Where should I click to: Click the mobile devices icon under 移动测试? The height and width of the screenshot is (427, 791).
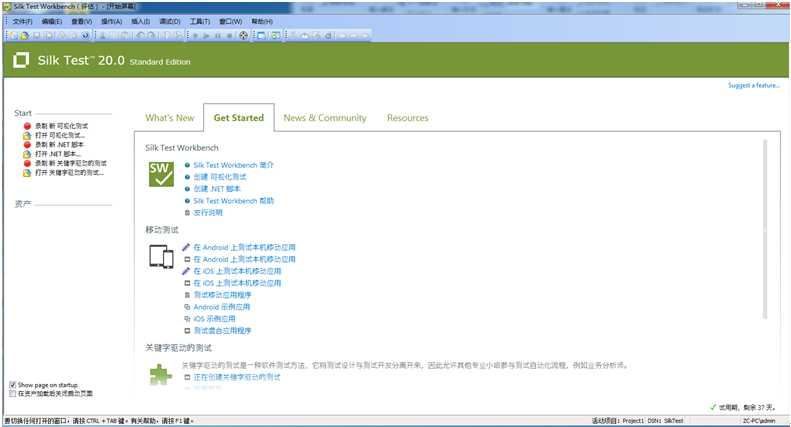[161, 256]
